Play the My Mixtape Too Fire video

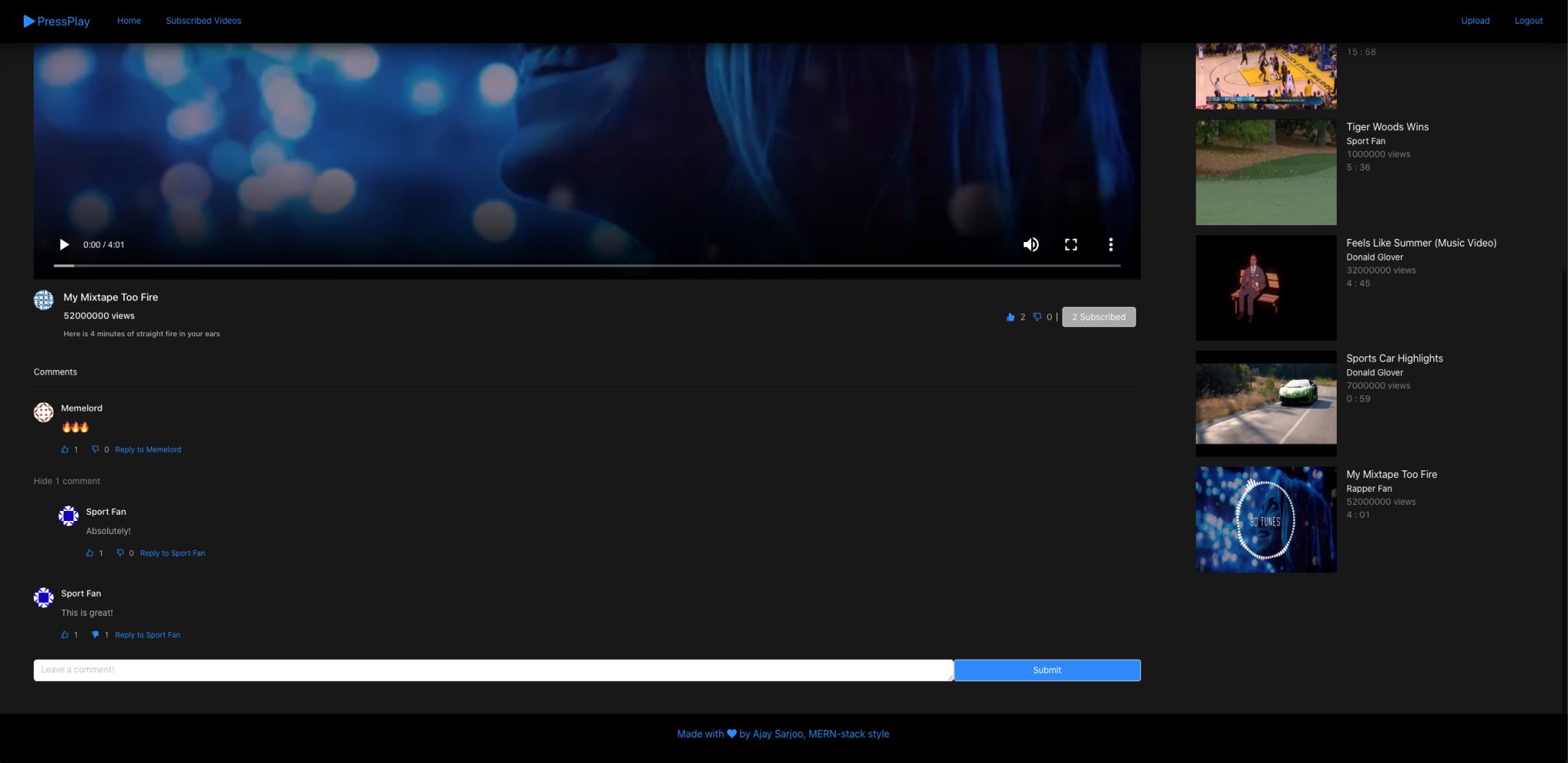64,244
